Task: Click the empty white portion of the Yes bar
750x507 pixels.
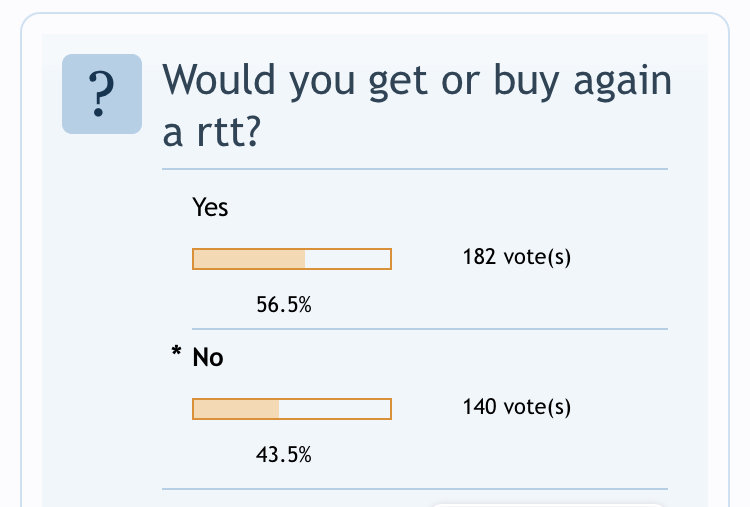Action: click(348, 259)
